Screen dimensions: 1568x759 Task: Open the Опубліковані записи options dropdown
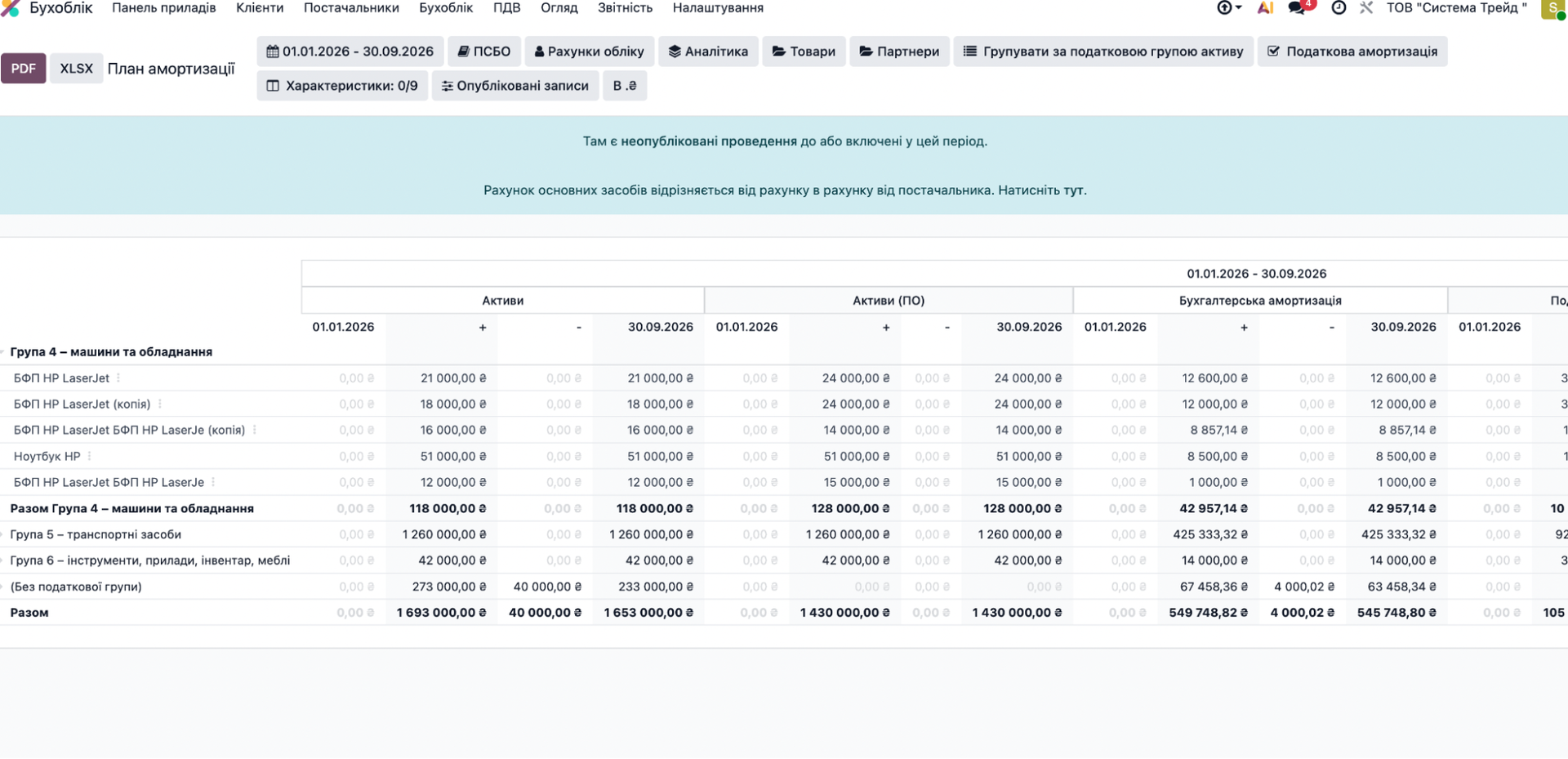(515, 86)
